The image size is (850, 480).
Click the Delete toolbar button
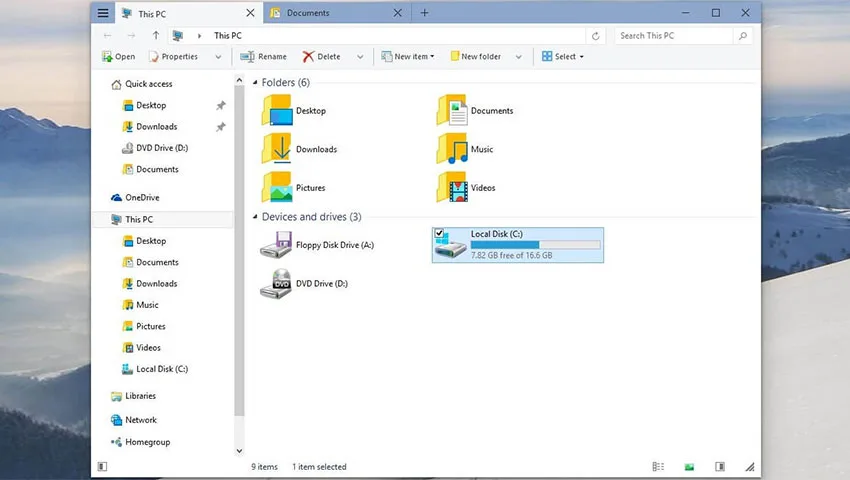coord(321,56)
